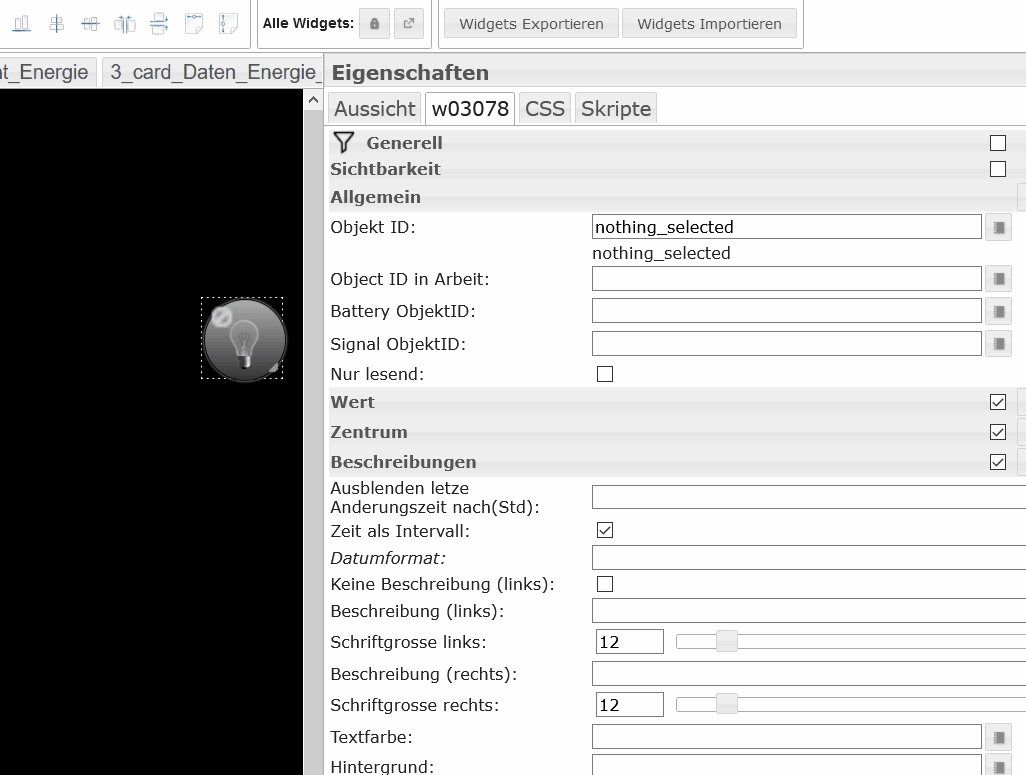The width and height of the screenshot is (1026, 775).
Task: Open the object browser for Objekt ID
Action: (998, 228)
